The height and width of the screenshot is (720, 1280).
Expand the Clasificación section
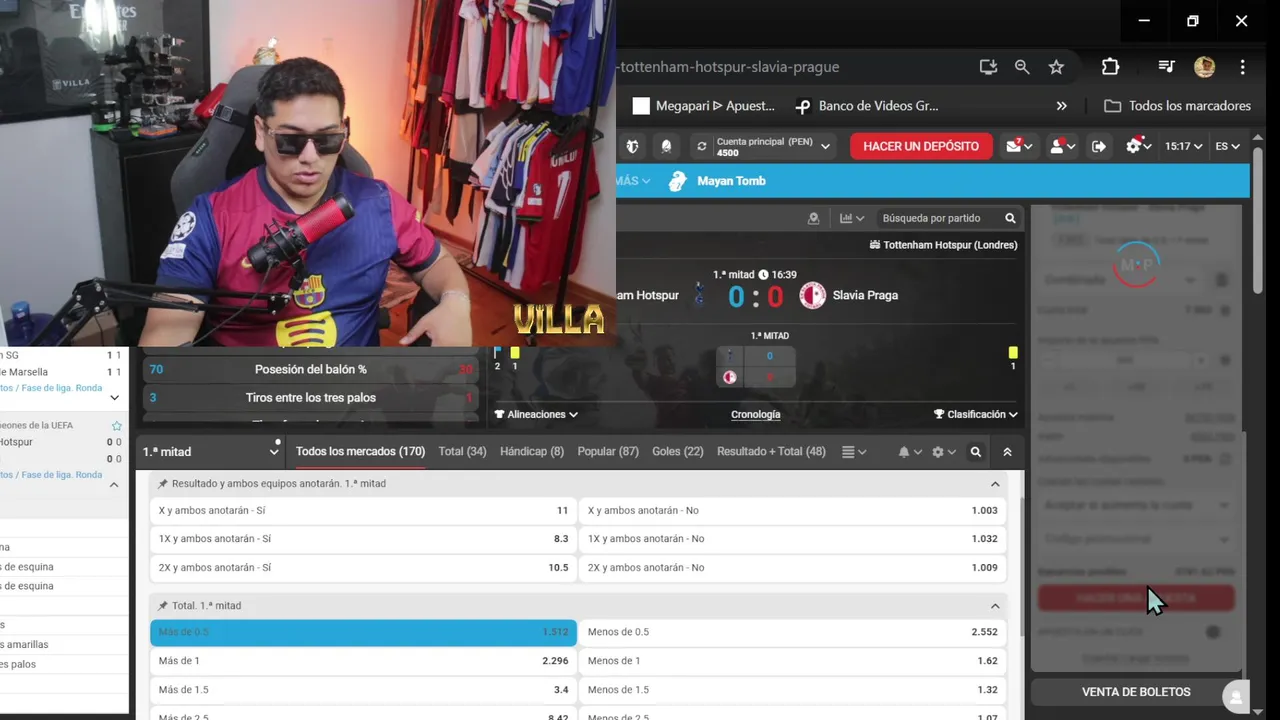tap(976, 414)
